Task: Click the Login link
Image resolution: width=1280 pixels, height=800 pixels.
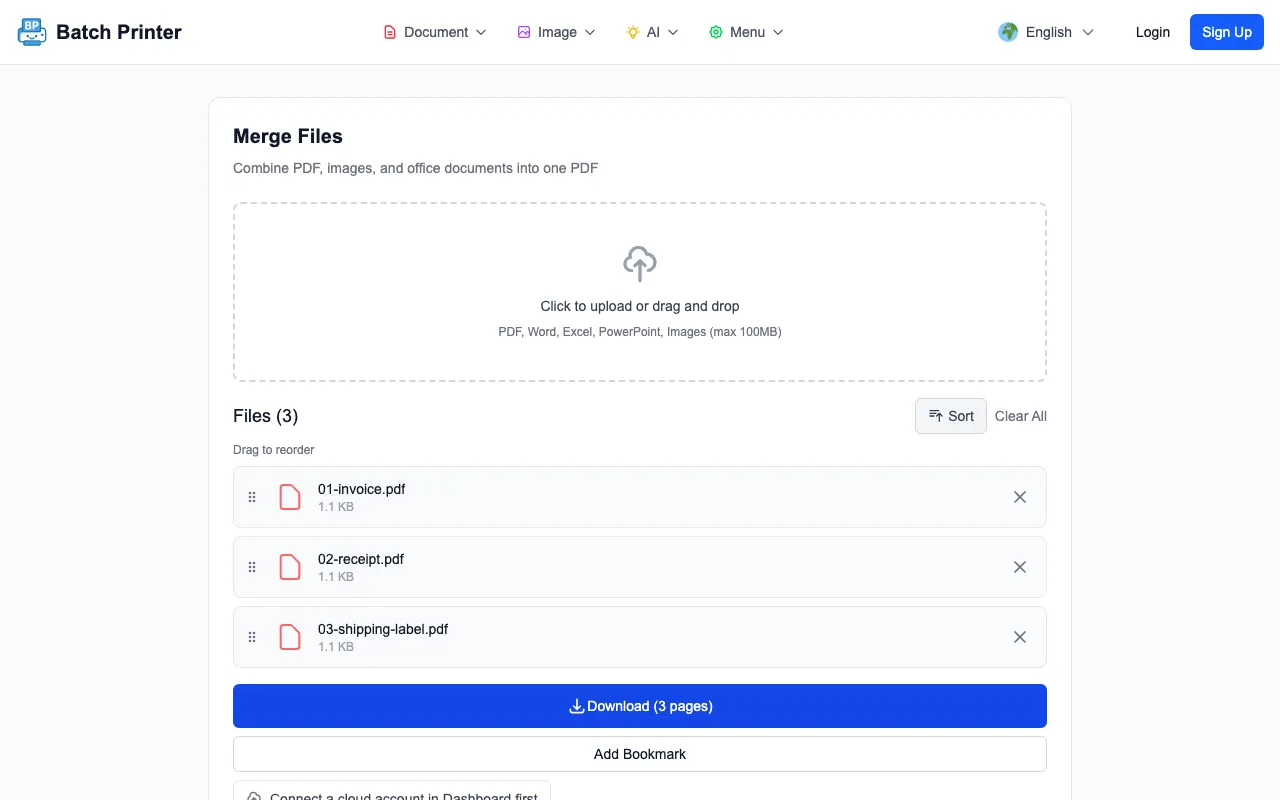Action: click(1153, 32)
